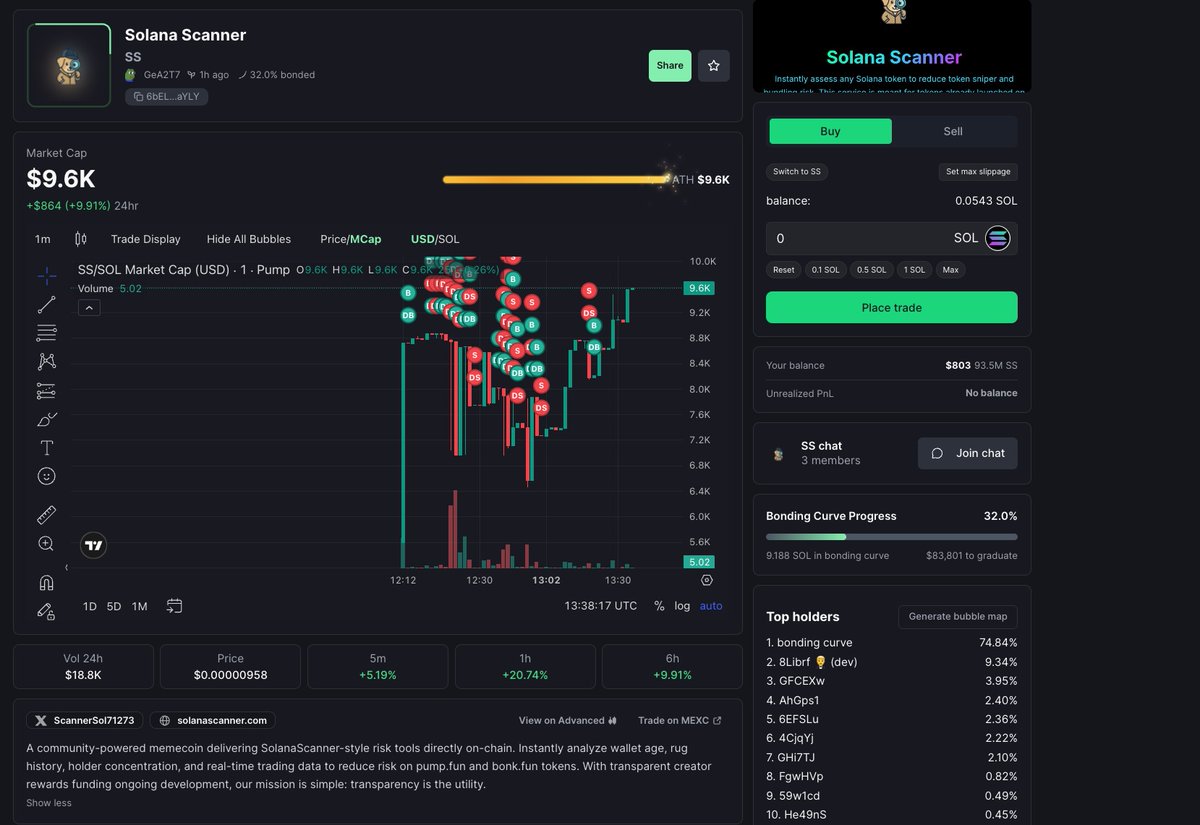Open the emoji icons tool
This screenshot has height=825, width=1200.
(46, 477)
